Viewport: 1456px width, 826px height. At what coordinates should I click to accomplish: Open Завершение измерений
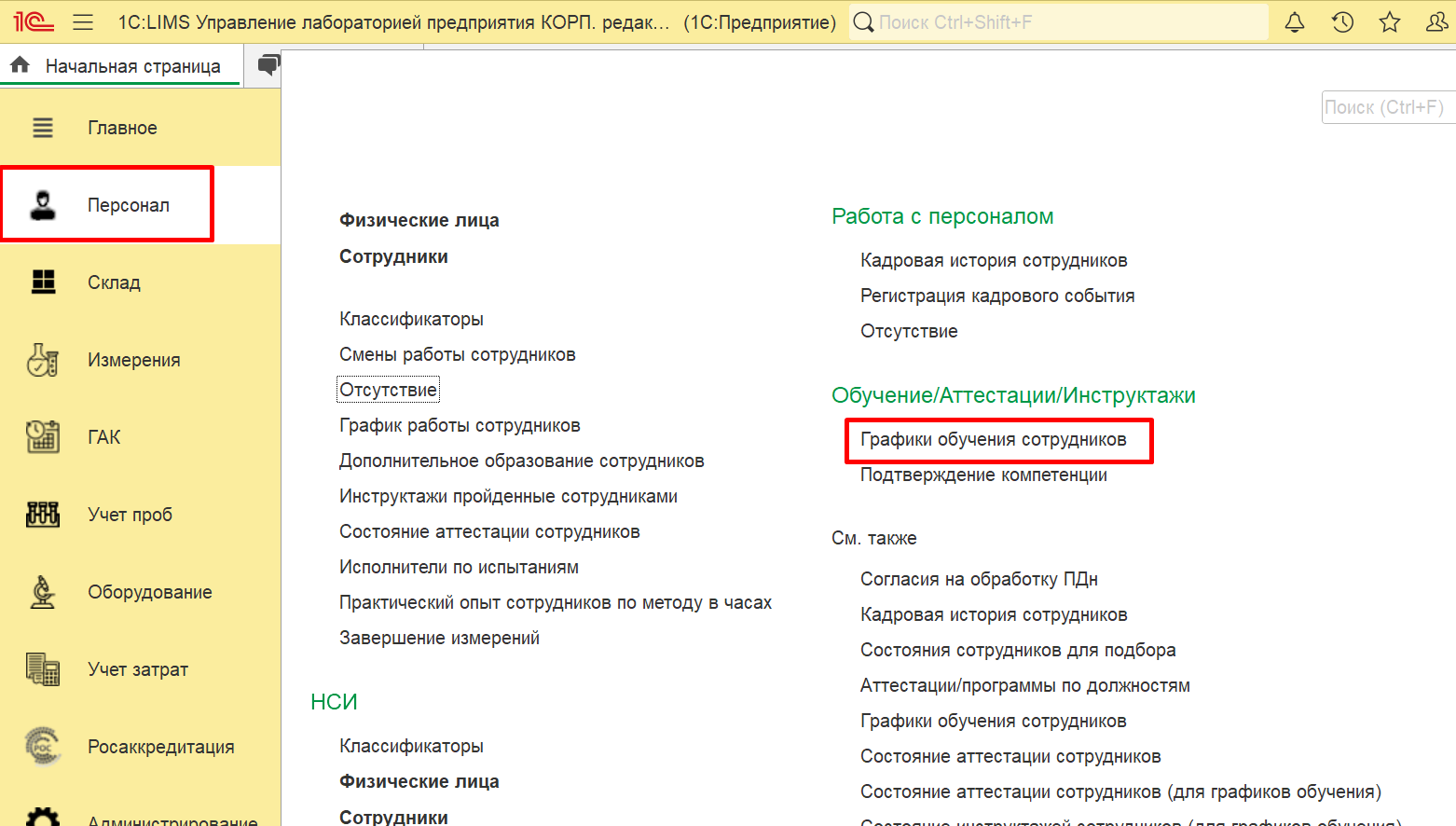point(439,638)
